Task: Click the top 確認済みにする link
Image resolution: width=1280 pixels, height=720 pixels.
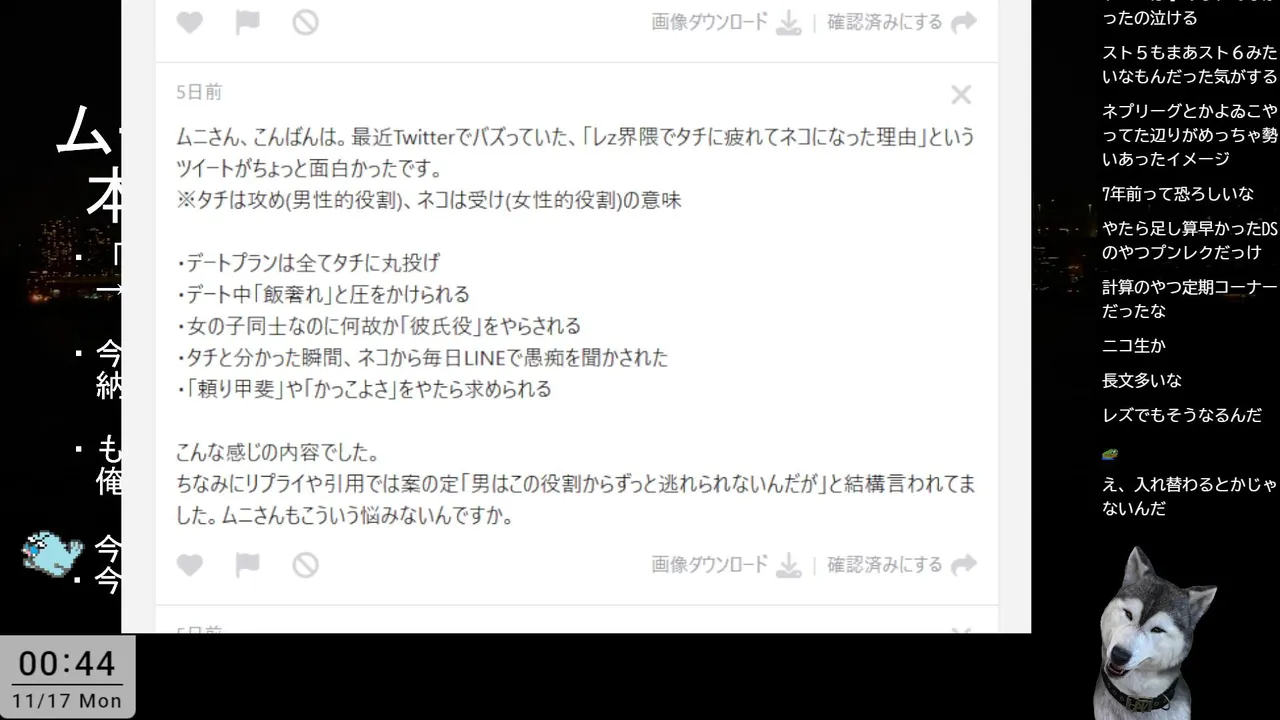Action: coord(885,22)
